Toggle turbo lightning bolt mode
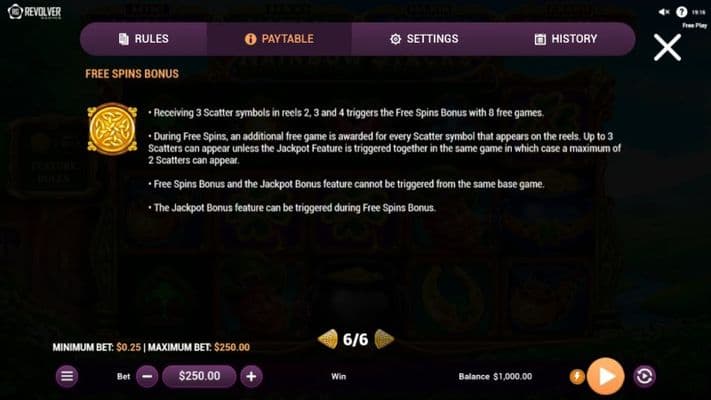The image size is (711, 400). point(577,376)
